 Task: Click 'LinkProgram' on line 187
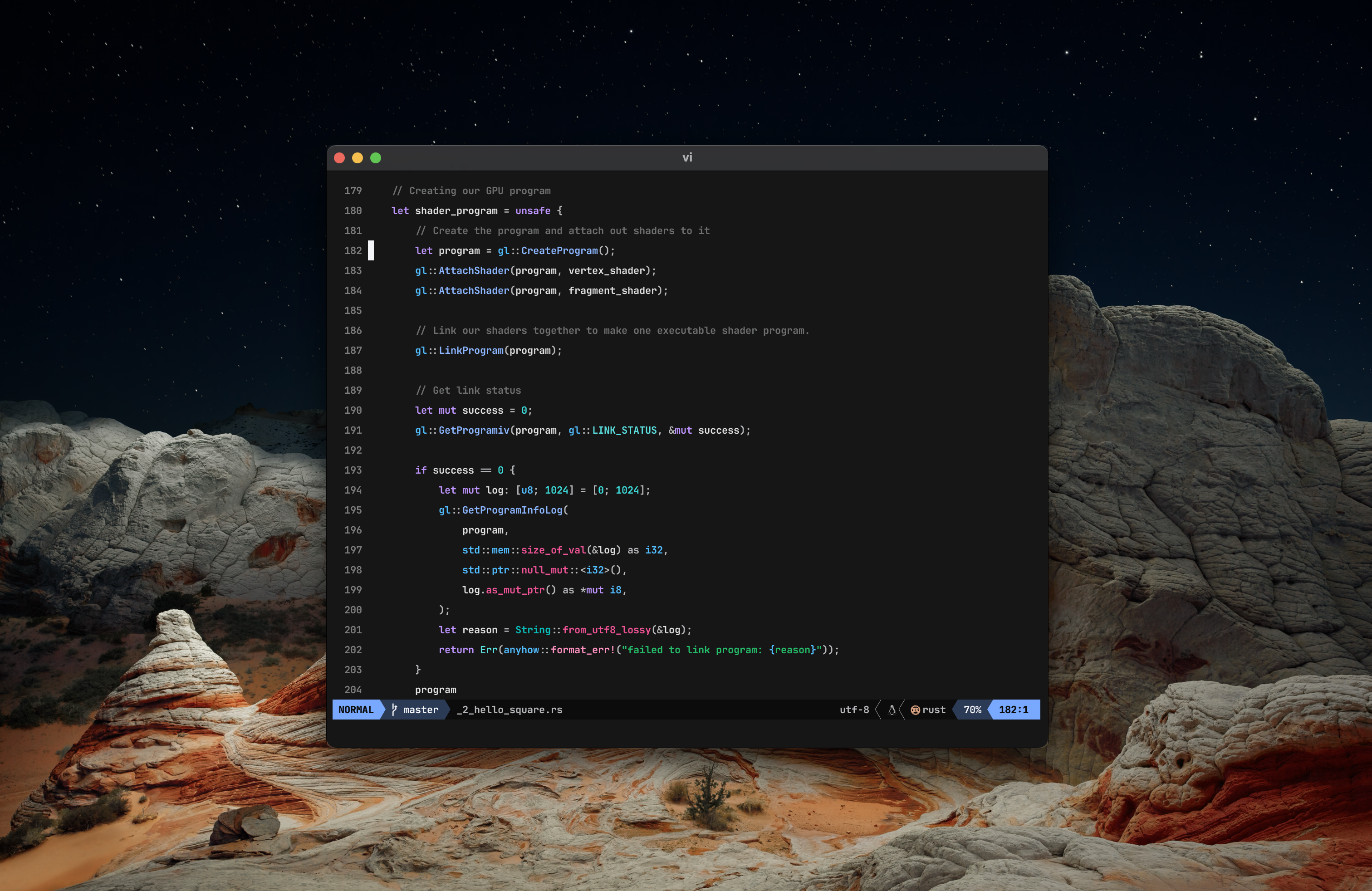click(x=471, y=350)
